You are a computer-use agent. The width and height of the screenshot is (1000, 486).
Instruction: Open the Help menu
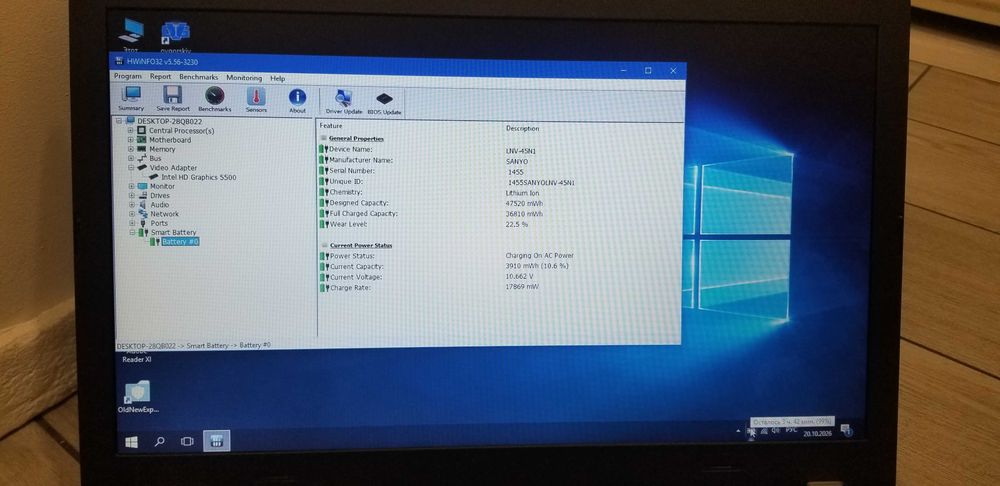[x=277, y=78]
